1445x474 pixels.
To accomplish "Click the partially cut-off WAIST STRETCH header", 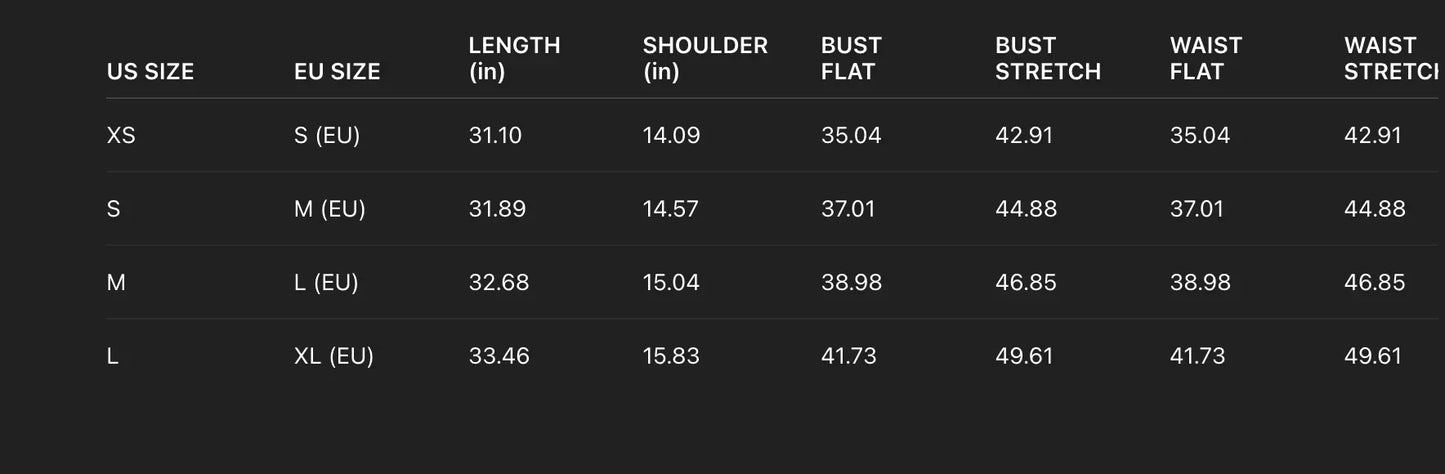I will coord(1390,59).
